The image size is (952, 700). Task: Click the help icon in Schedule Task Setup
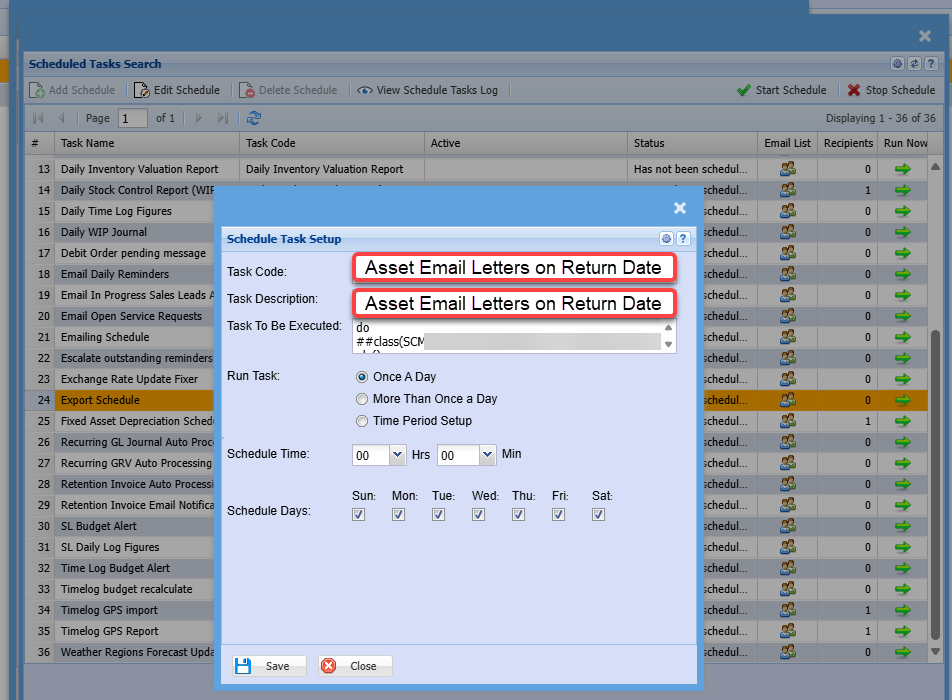(683, 239)
